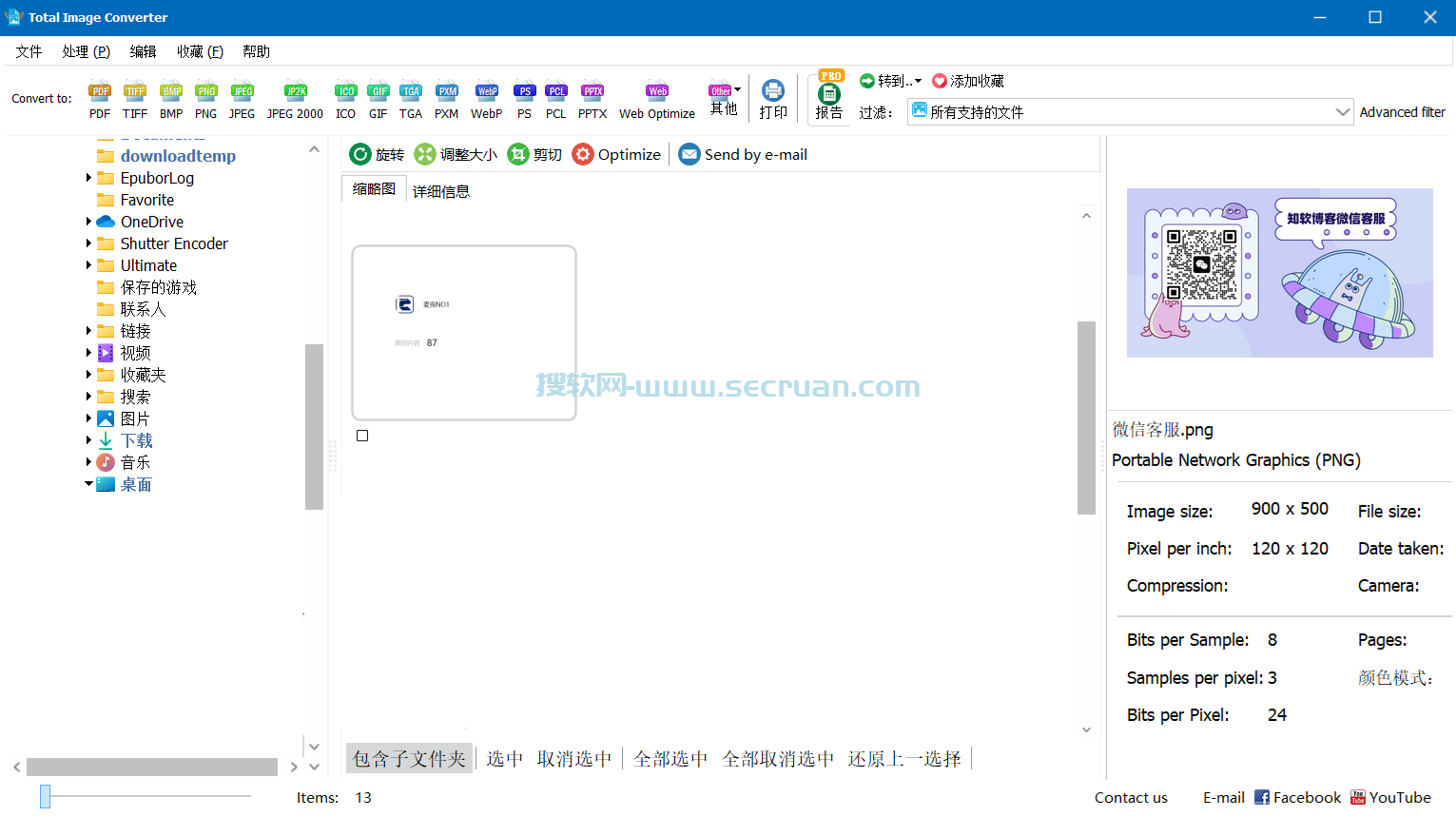Send by e-mail icon
Image resolution: width=1456 pixels, height=817 pixels.
[743, 154]
